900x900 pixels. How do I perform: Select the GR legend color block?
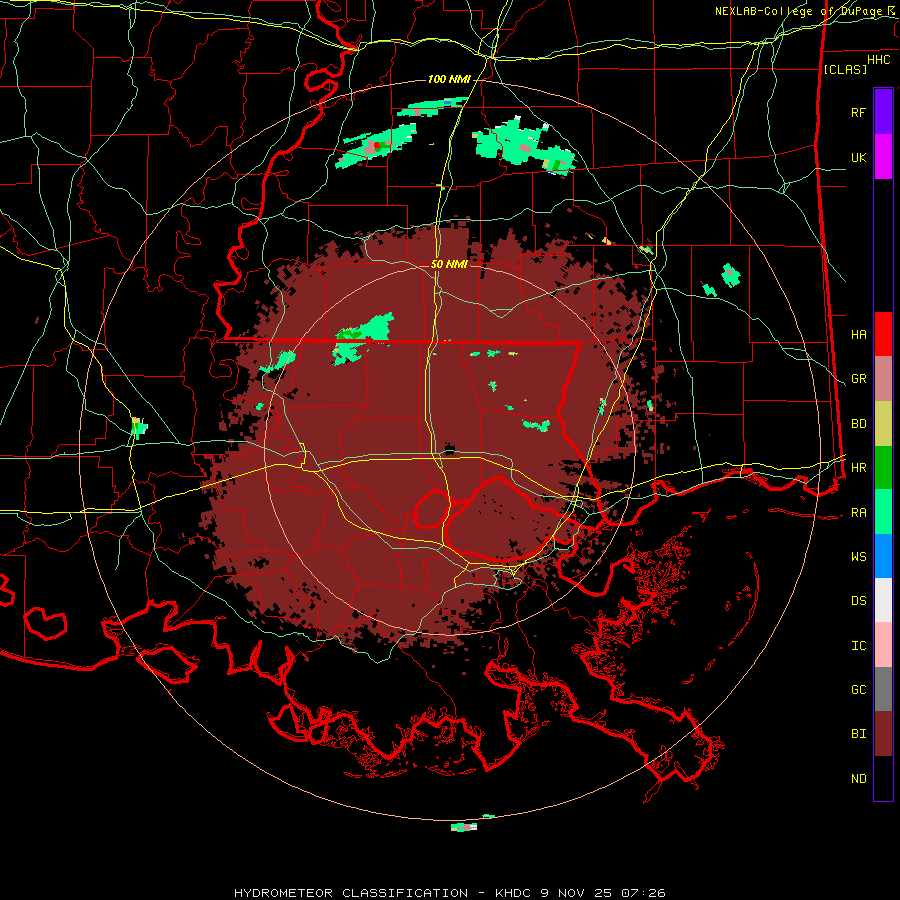click(883, 379)
